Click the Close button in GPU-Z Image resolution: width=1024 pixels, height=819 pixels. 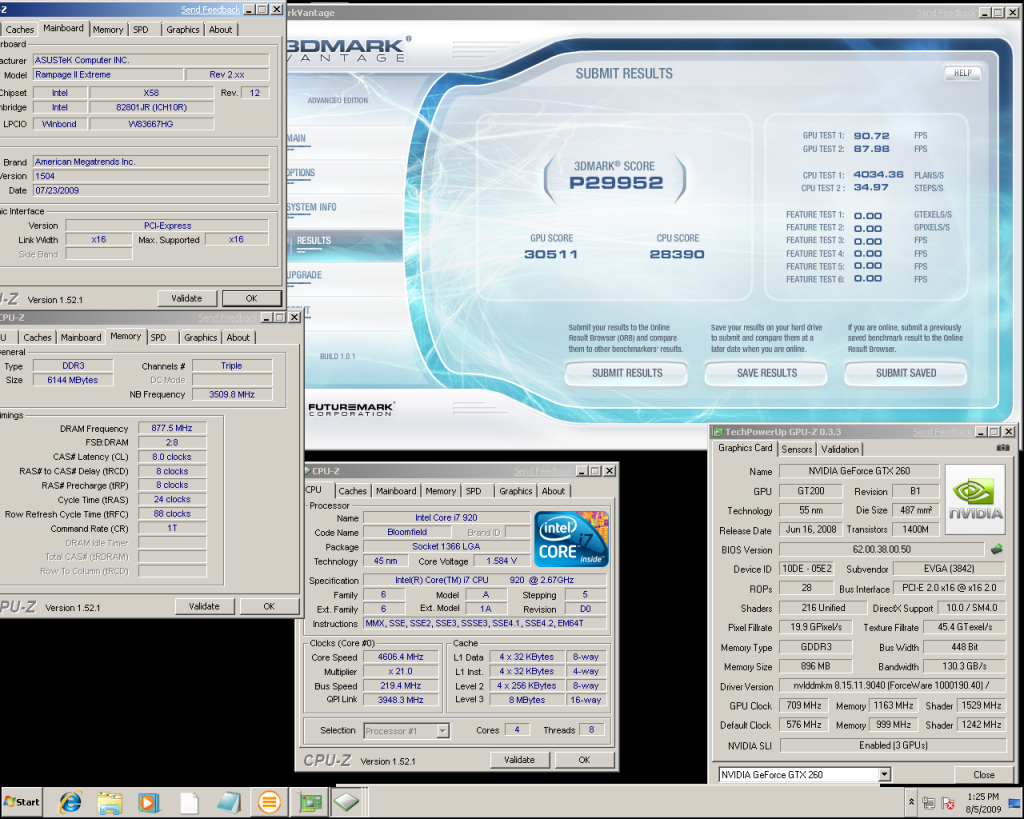pyautogui.click(x=984, y=775)
